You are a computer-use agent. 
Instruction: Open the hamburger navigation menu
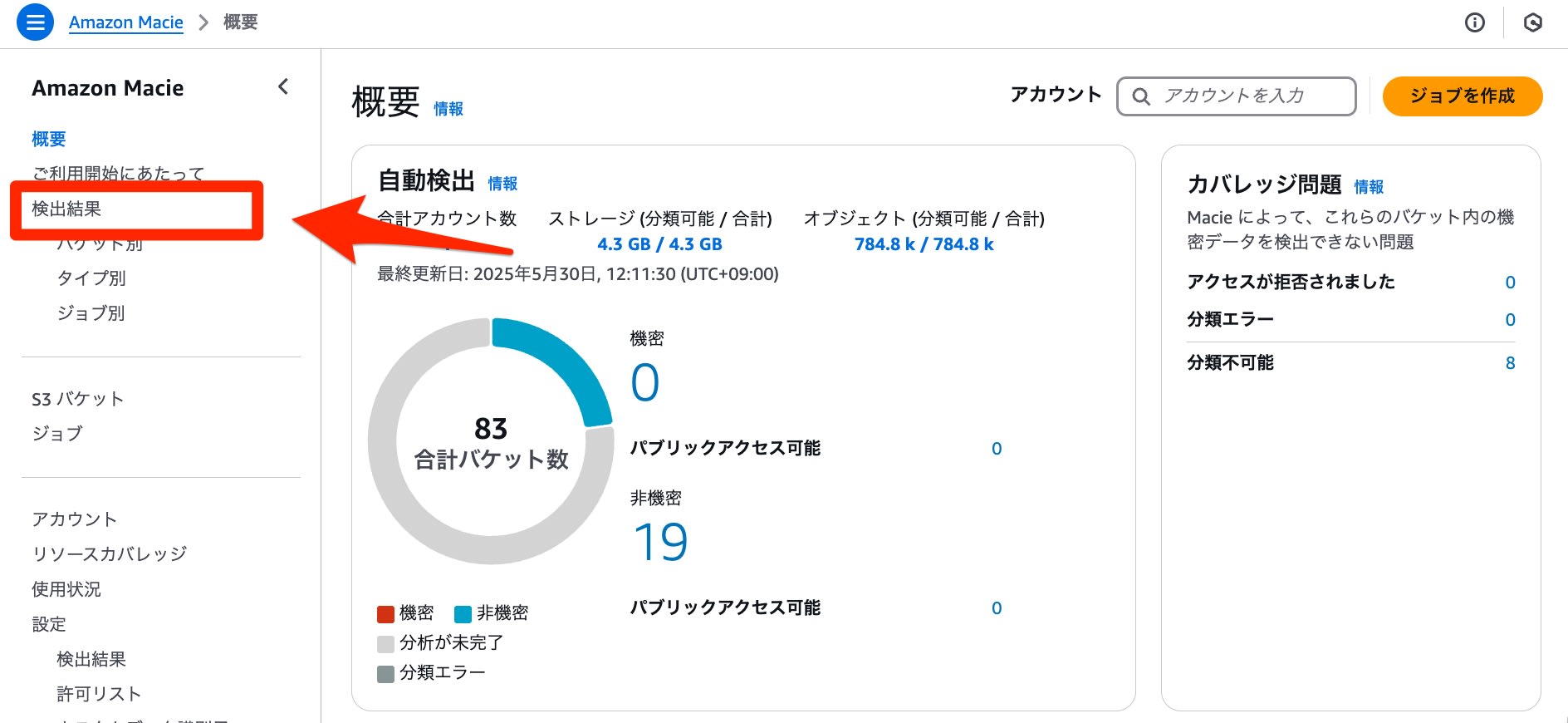pyautogui.click(x=35, y=22)
